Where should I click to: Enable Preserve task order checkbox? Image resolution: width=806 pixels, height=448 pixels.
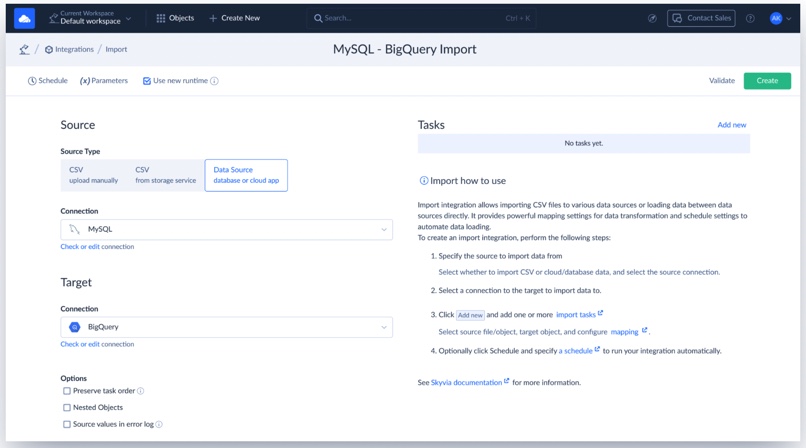coord(67,391)
